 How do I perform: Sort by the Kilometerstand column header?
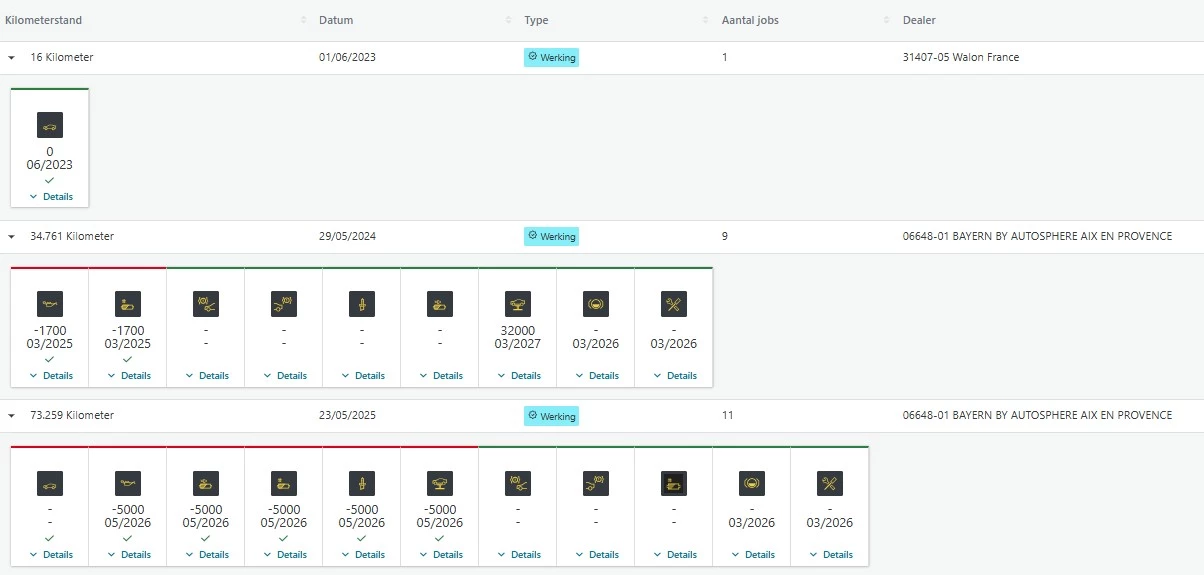[44, 20]
